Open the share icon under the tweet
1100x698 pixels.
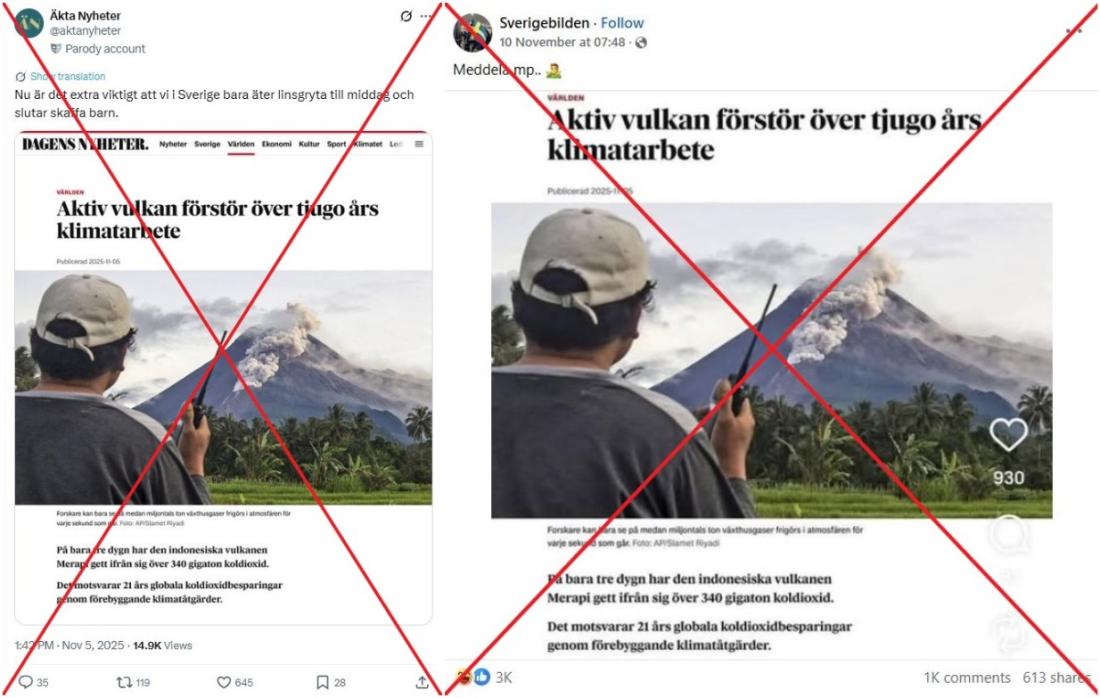tap(422, 682)
